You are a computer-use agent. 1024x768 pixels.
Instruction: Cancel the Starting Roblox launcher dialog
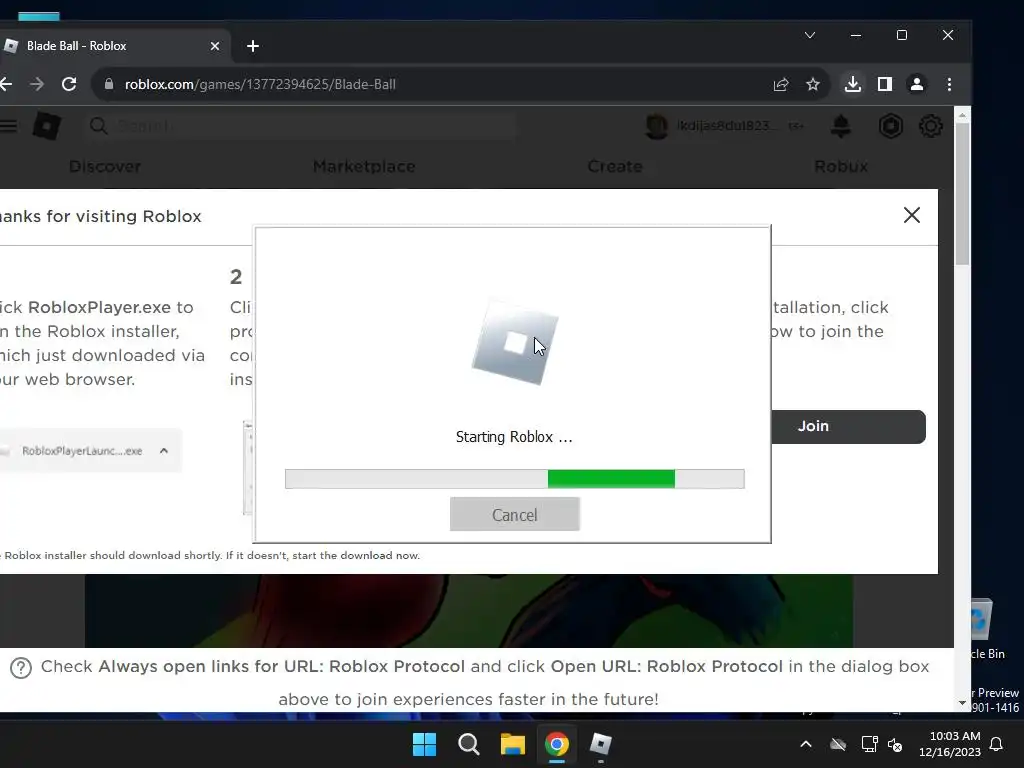[515, 515]
